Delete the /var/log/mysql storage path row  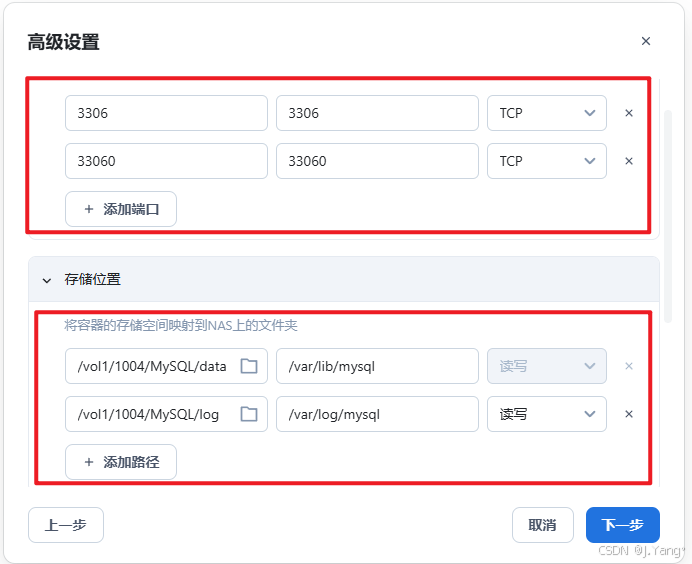[x=629, y=414]
